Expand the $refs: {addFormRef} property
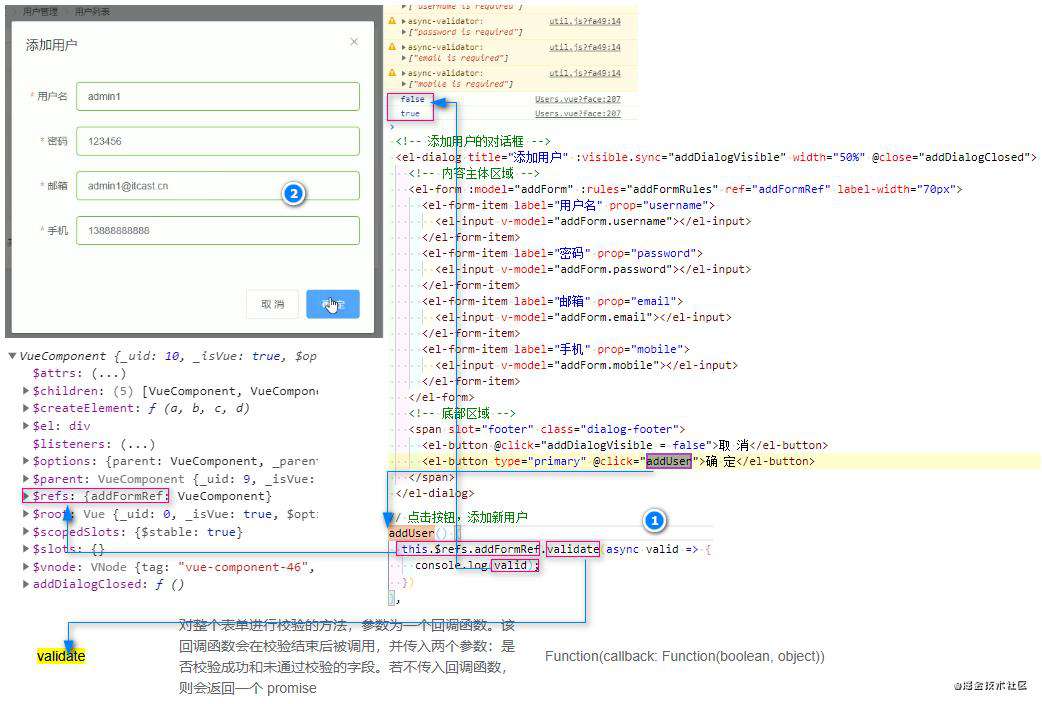This screenshot has width=1042, height=704. pos(26,496)
